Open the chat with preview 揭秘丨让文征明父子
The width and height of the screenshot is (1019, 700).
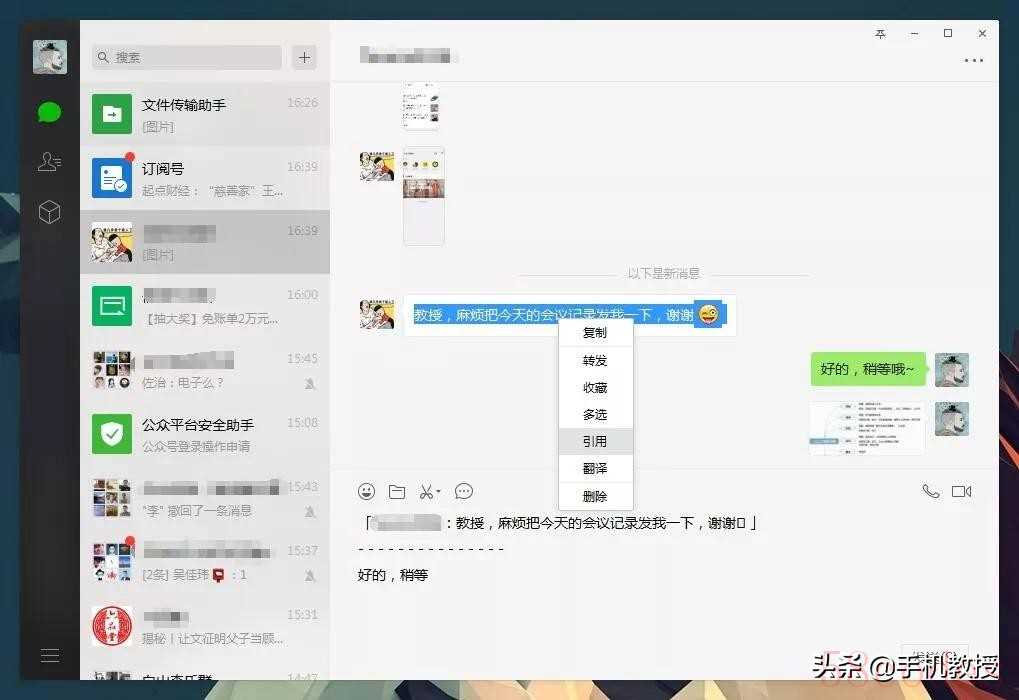[x=205, y=626]
